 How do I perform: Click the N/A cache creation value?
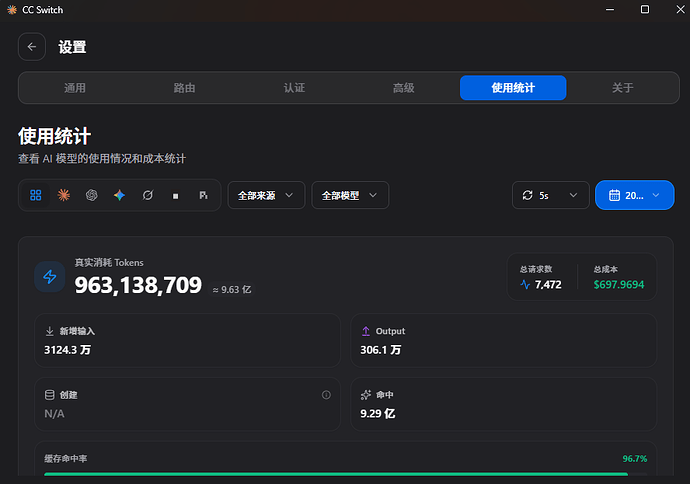tap(54, 414)
